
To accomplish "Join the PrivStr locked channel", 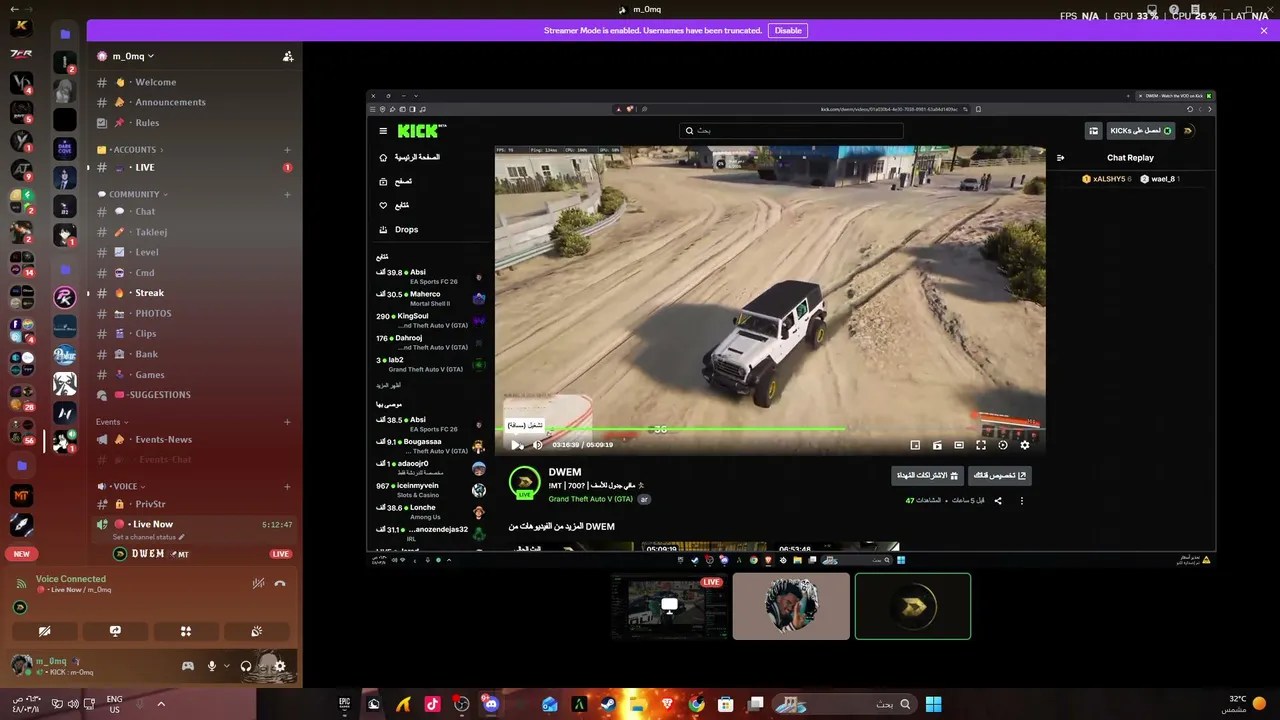I will [194, 504].
